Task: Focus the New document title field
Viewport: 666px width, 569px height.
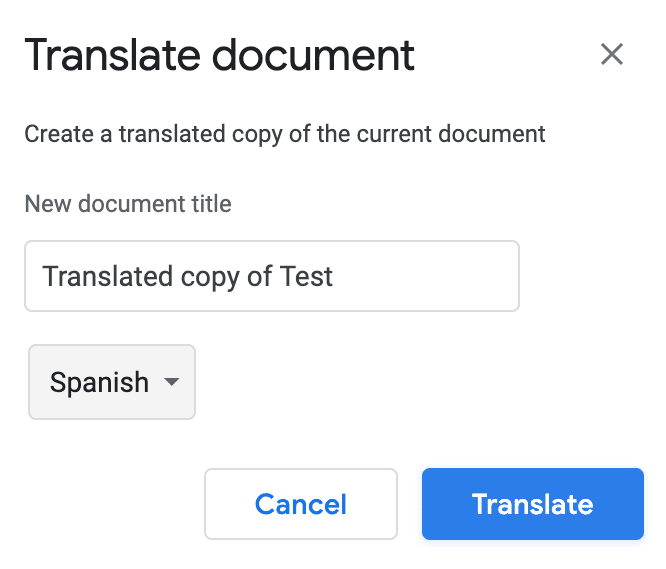Action: coord(272,276)
